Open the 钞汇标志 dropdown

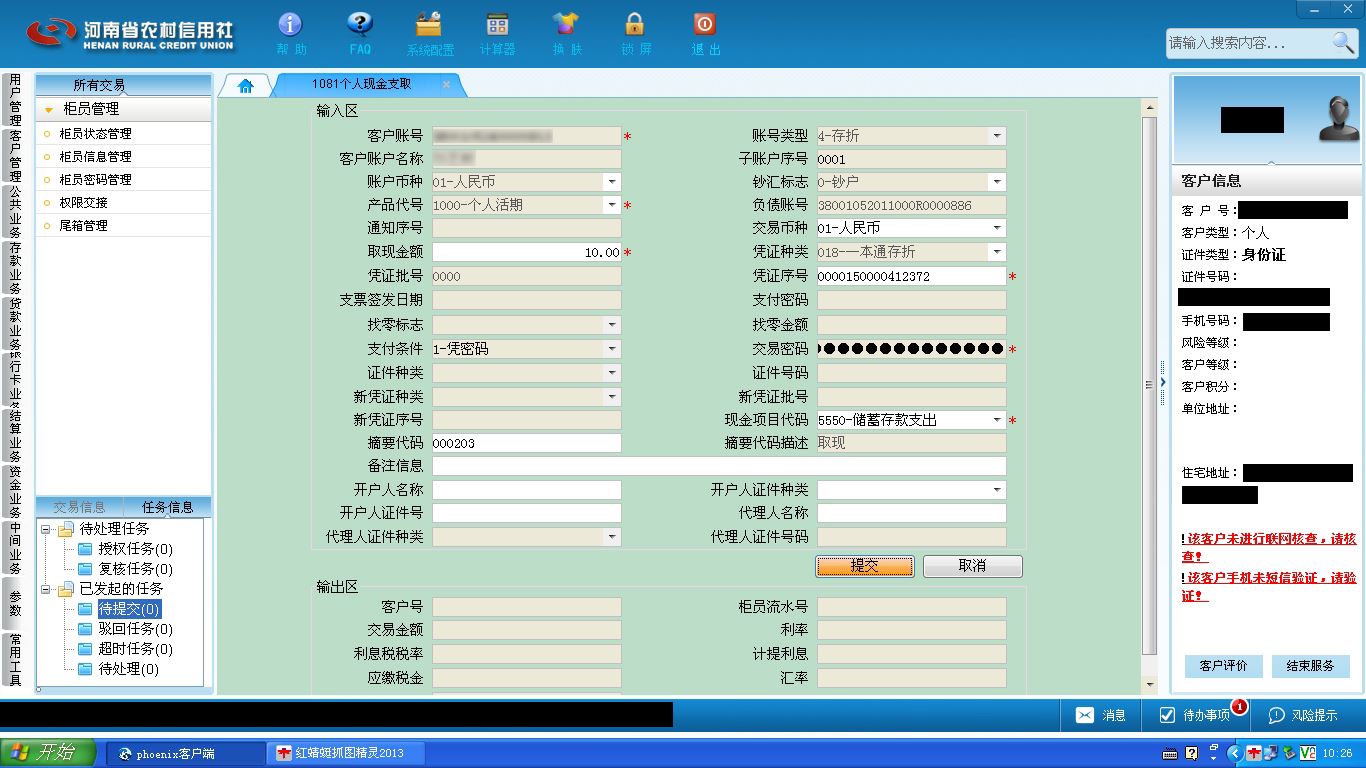coord(997,182)
